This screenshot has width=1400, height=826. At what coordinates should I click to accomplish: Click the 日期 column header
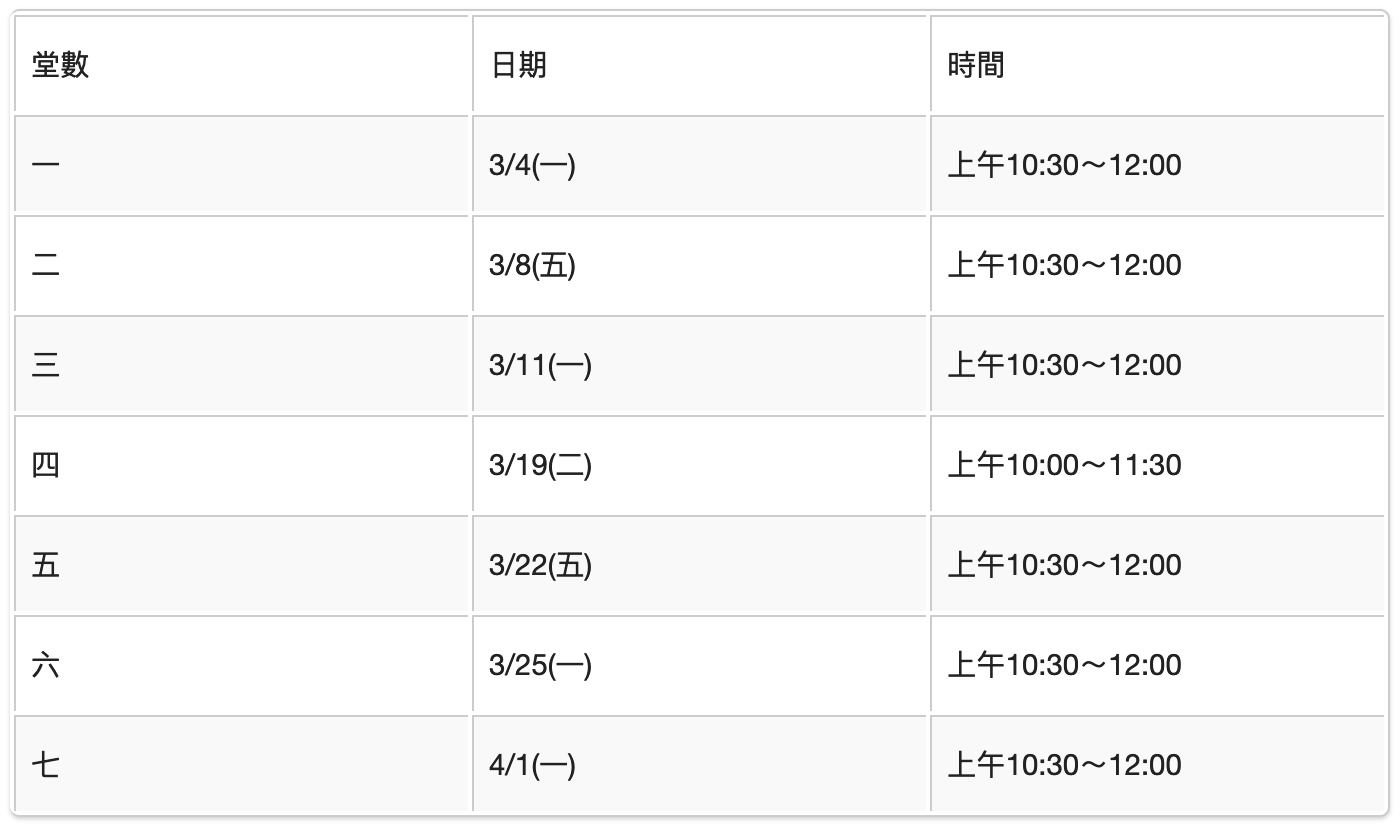pos(518,66)
